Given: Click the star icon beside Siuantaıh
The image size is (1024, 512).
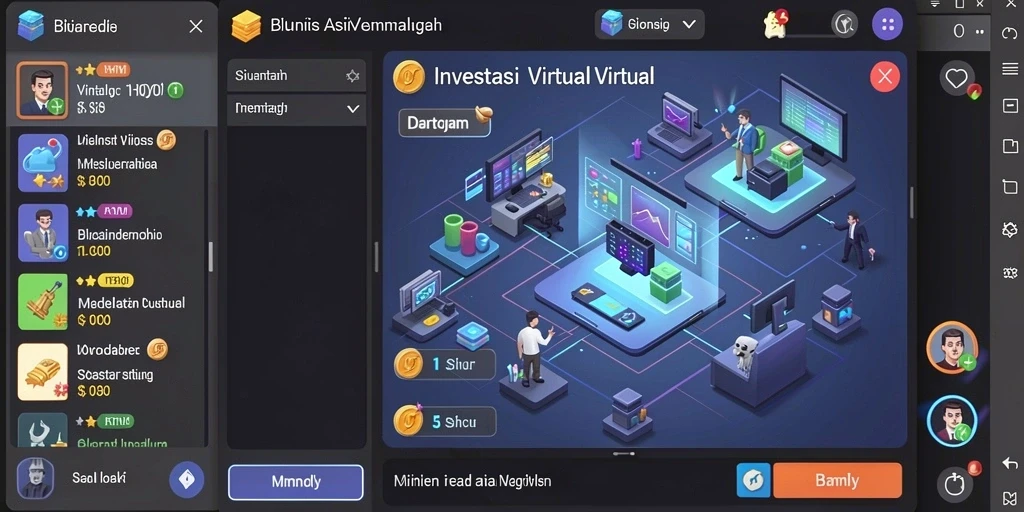Looking at the screenshot, I should (353, 76).
